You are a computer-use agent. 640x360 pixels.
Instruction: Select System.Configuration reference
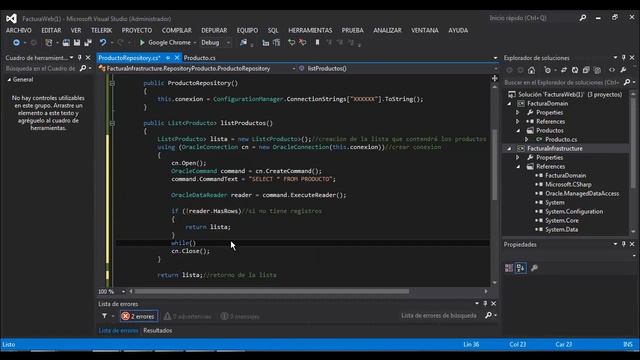(x=574, y=211)
